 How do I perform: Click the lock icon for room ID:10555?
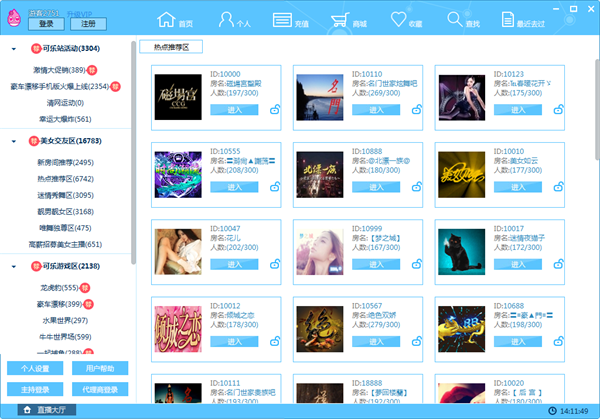point(275,187)
